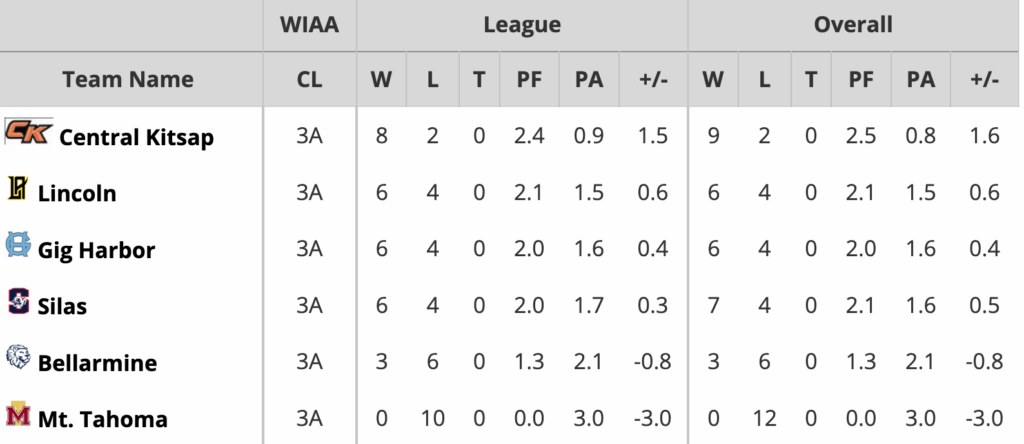This screenshot has width=1024, height=444.
Task: Sort by League W column header
Action: [x=381, y=79]
